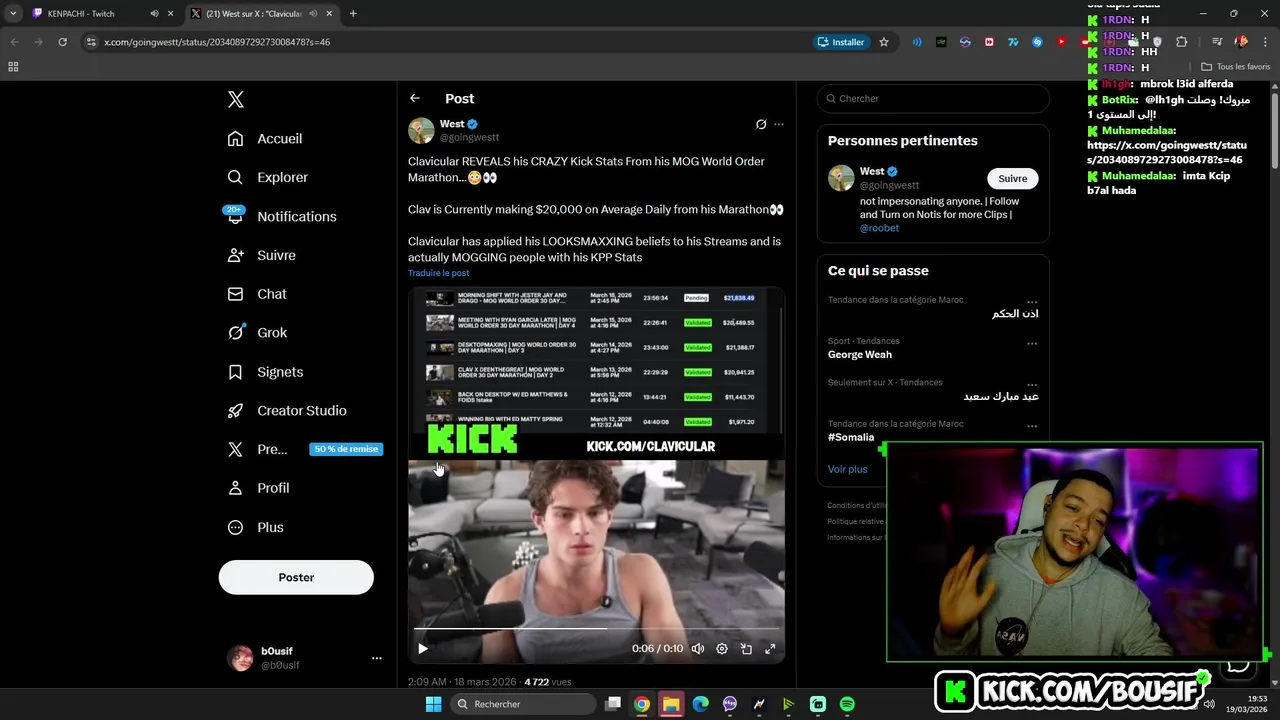Reload the page

pos(62,42)
